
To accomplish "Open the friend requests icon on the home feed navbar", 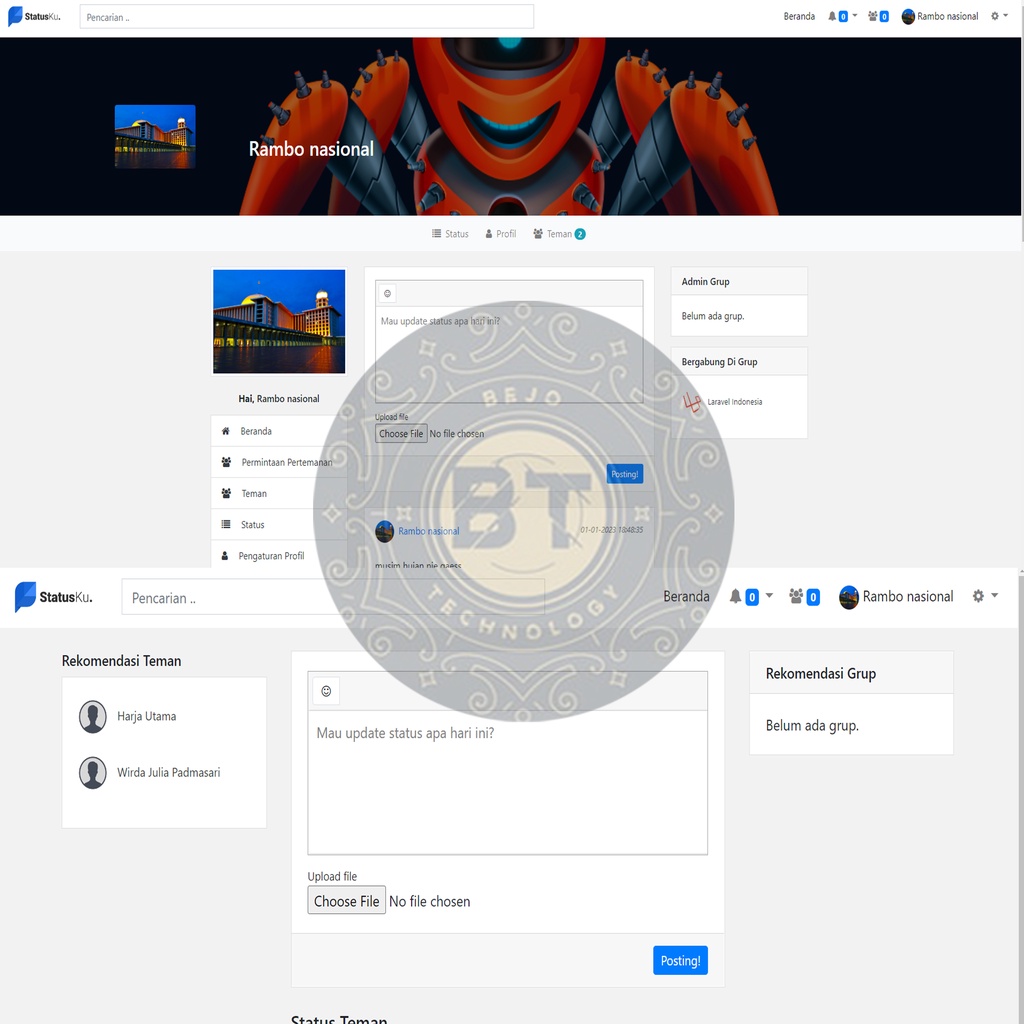I will tap(796, 596).
